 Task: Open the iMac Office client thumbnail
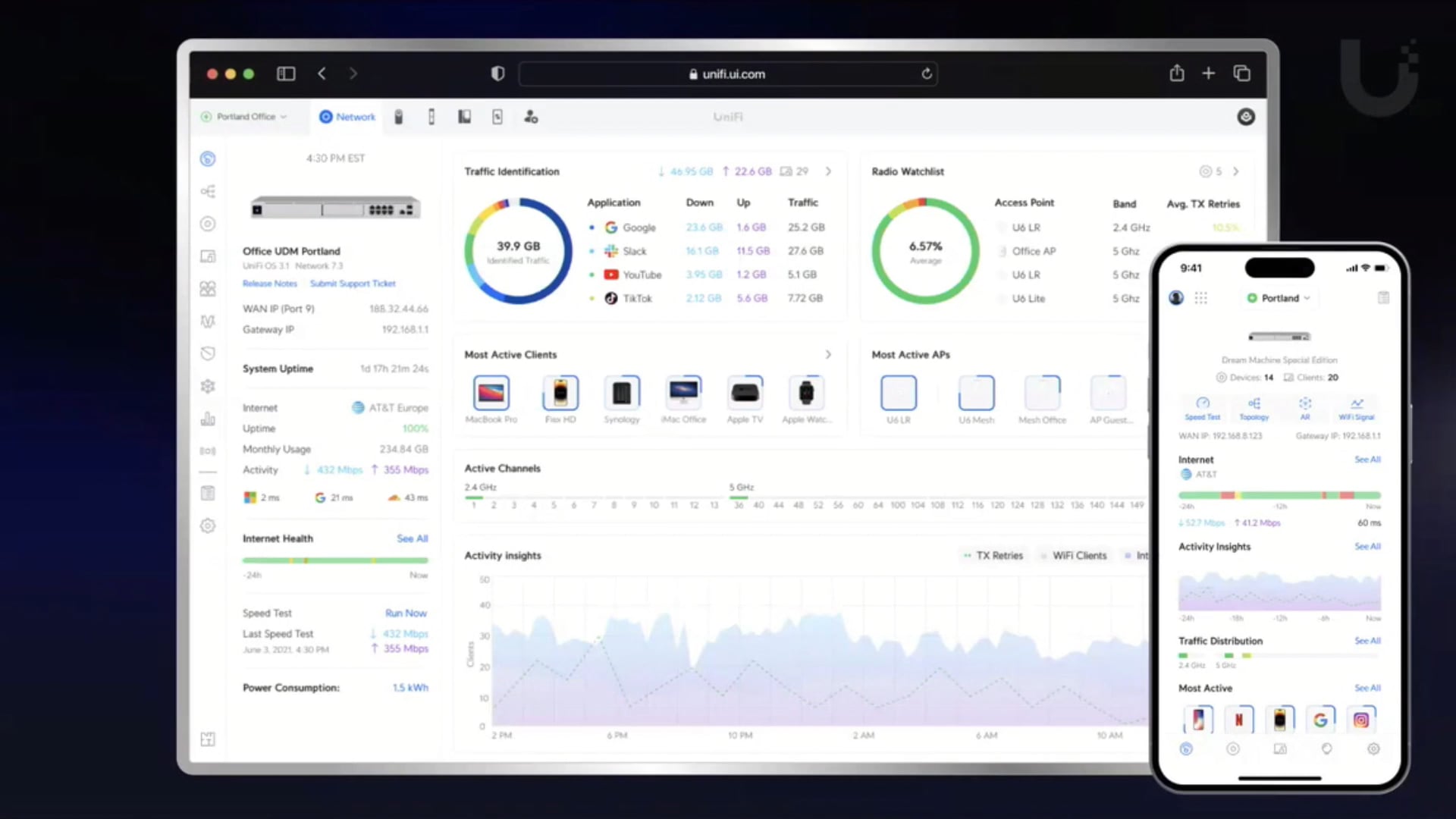tap(683, 393)
